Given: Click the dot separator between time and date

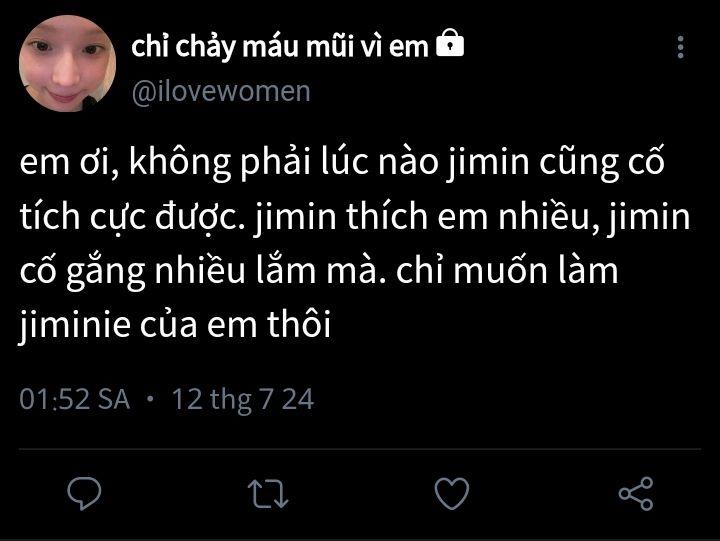Looking at the screenshot, I should point(150,400).
